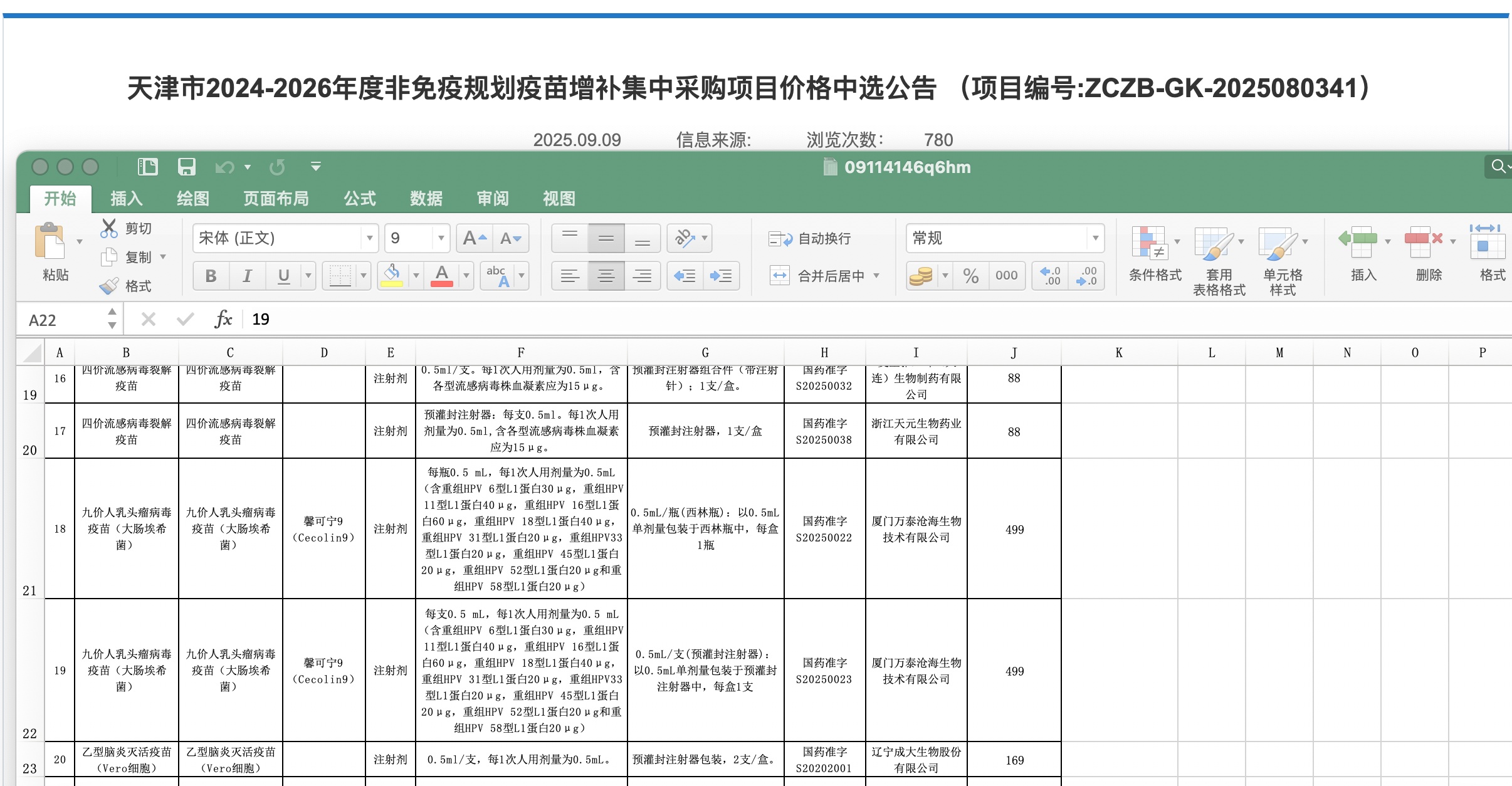1512x786 pixels.
Task: Click the decrease decimal icon
Action: [x=1086, y=276]
